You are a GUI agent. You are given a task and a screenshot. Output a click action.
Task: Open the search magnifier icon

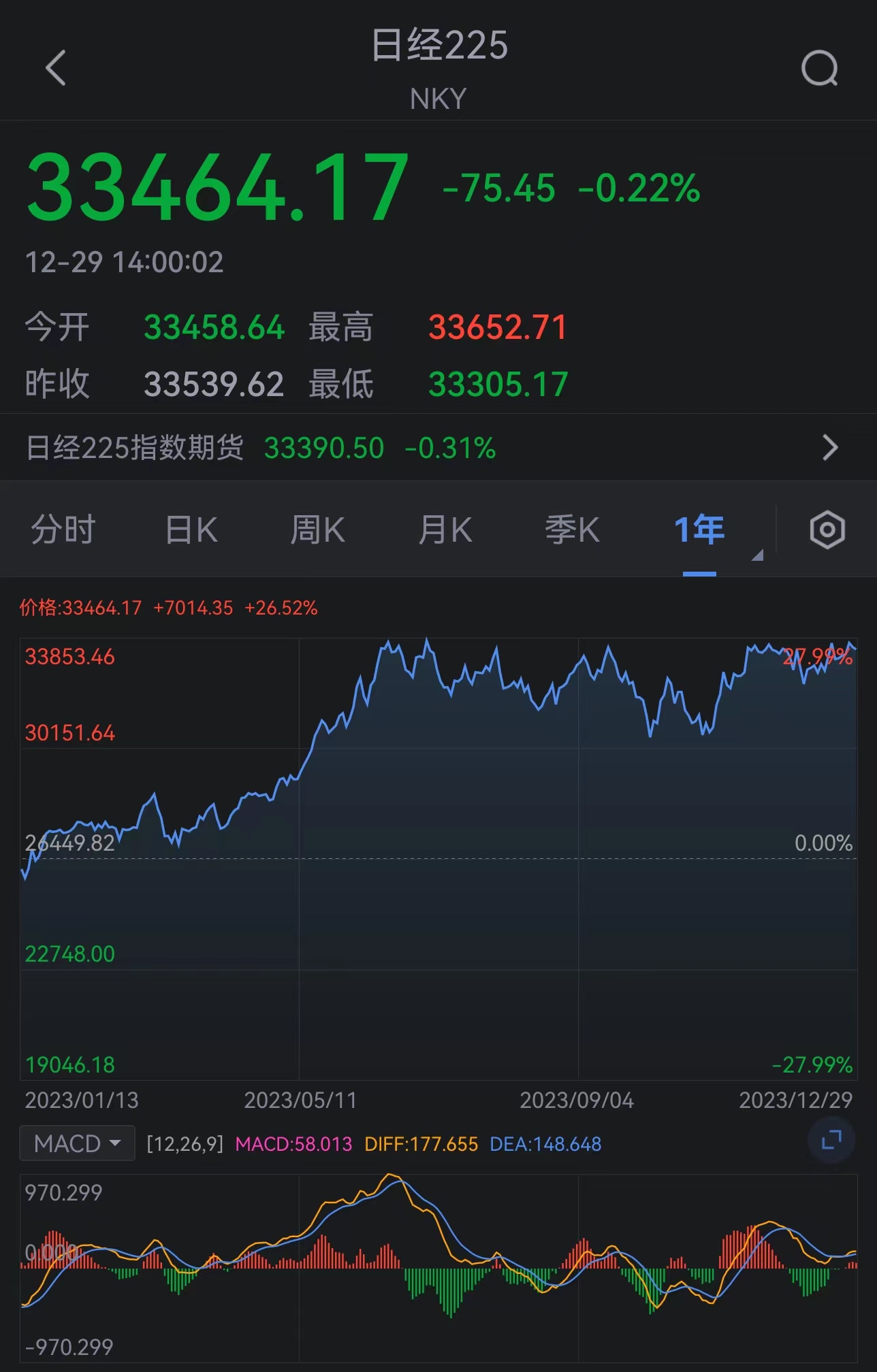(x=820, y=68)
